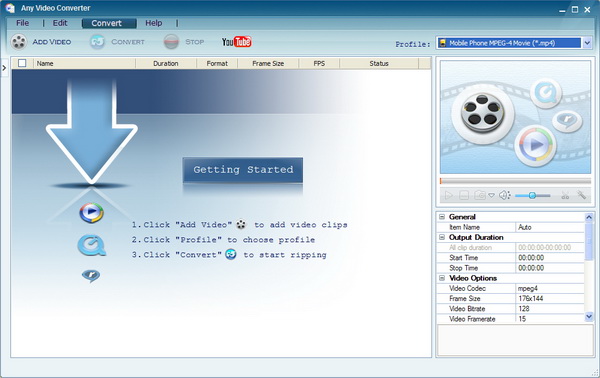Click the Video Codec value mpeg4
The width and height of the screenshot is (600, 378).
point(550,288)
